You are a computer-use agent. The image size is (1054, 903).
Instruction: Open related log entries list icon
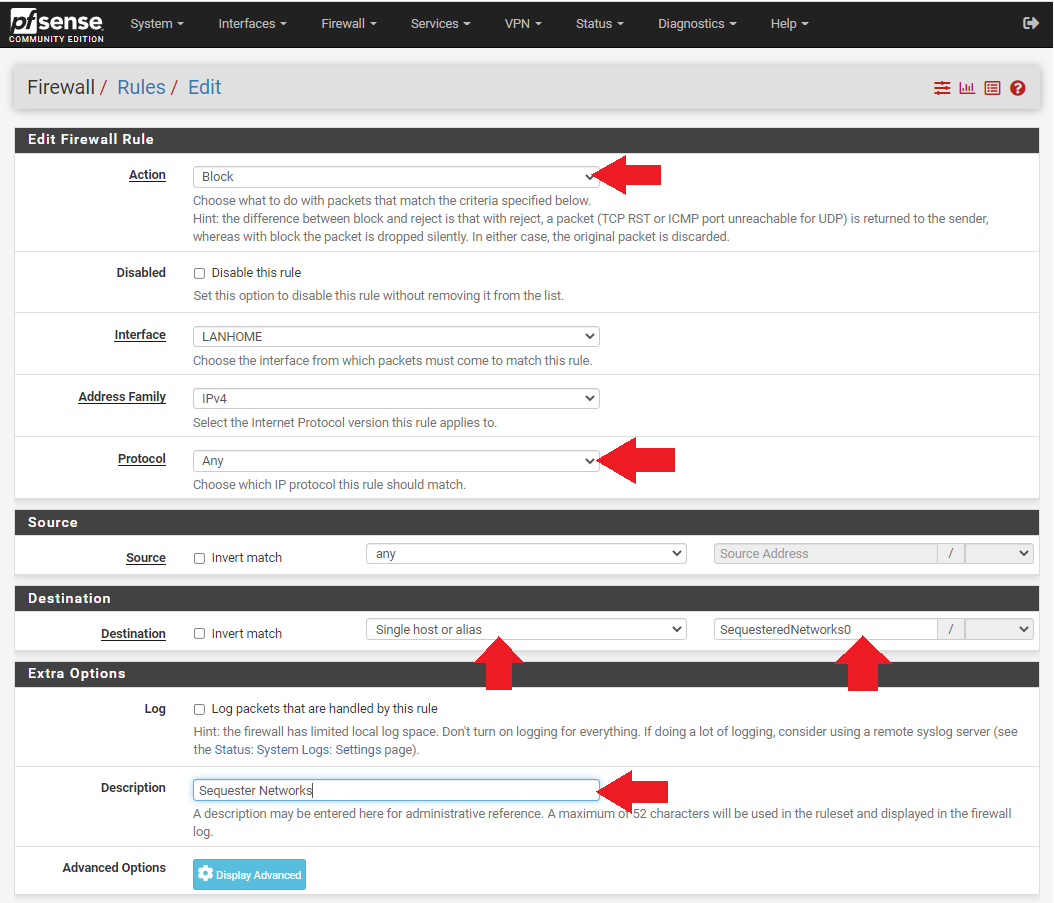click(x=992, y=88)
